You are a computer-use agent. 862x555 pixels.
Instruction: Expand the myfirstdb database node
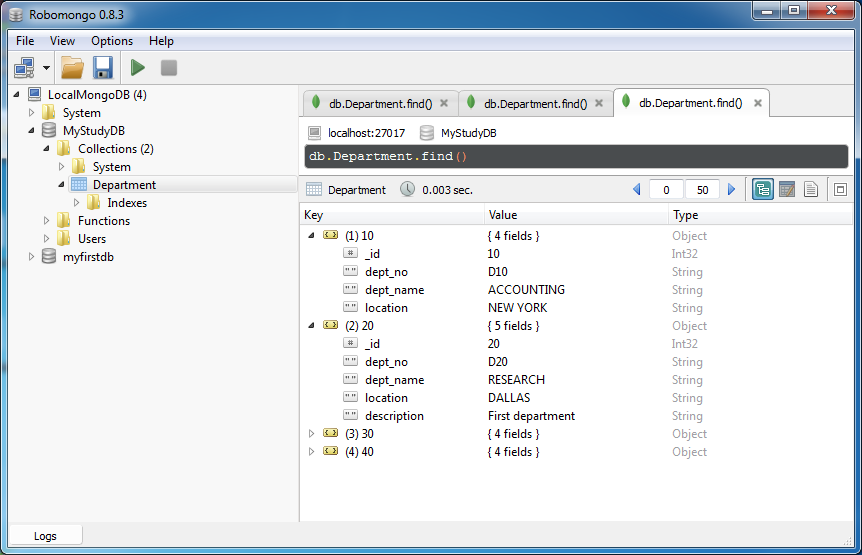[31, 257]
